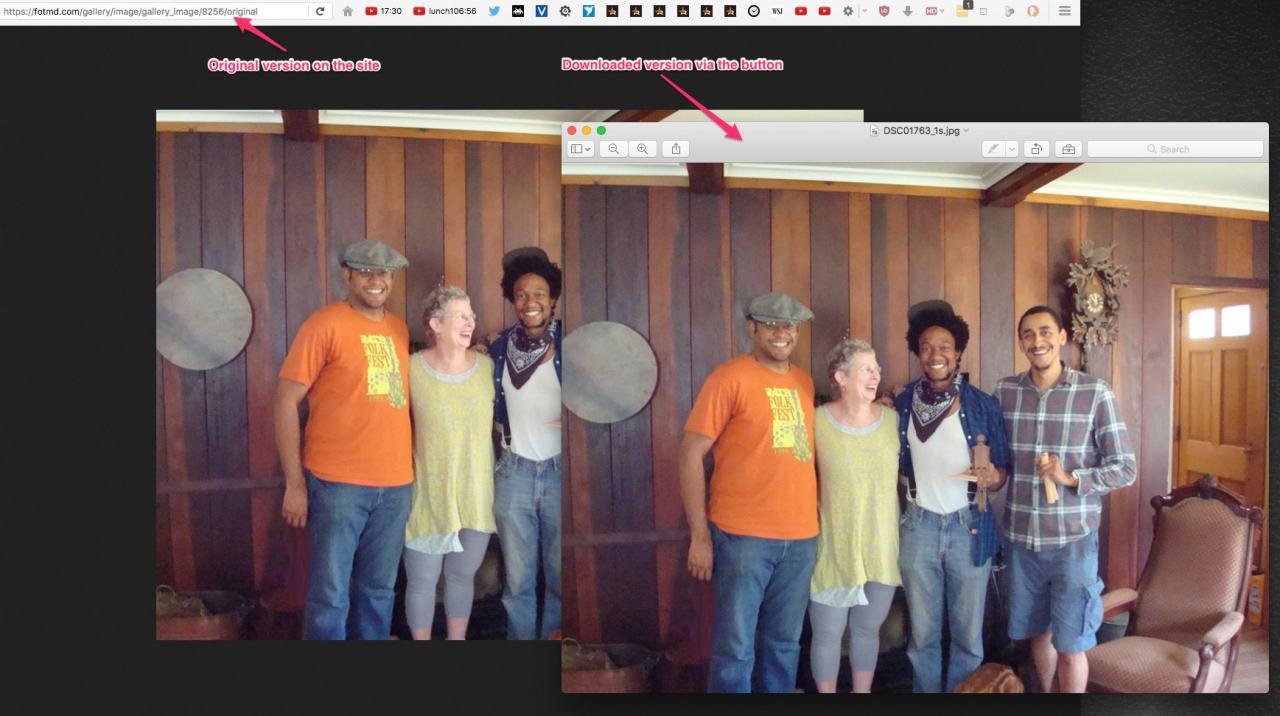This screenshot has width=1280, height=716.
Task: Click the gear icon in browser toolbar
Action: pos(848,11)
